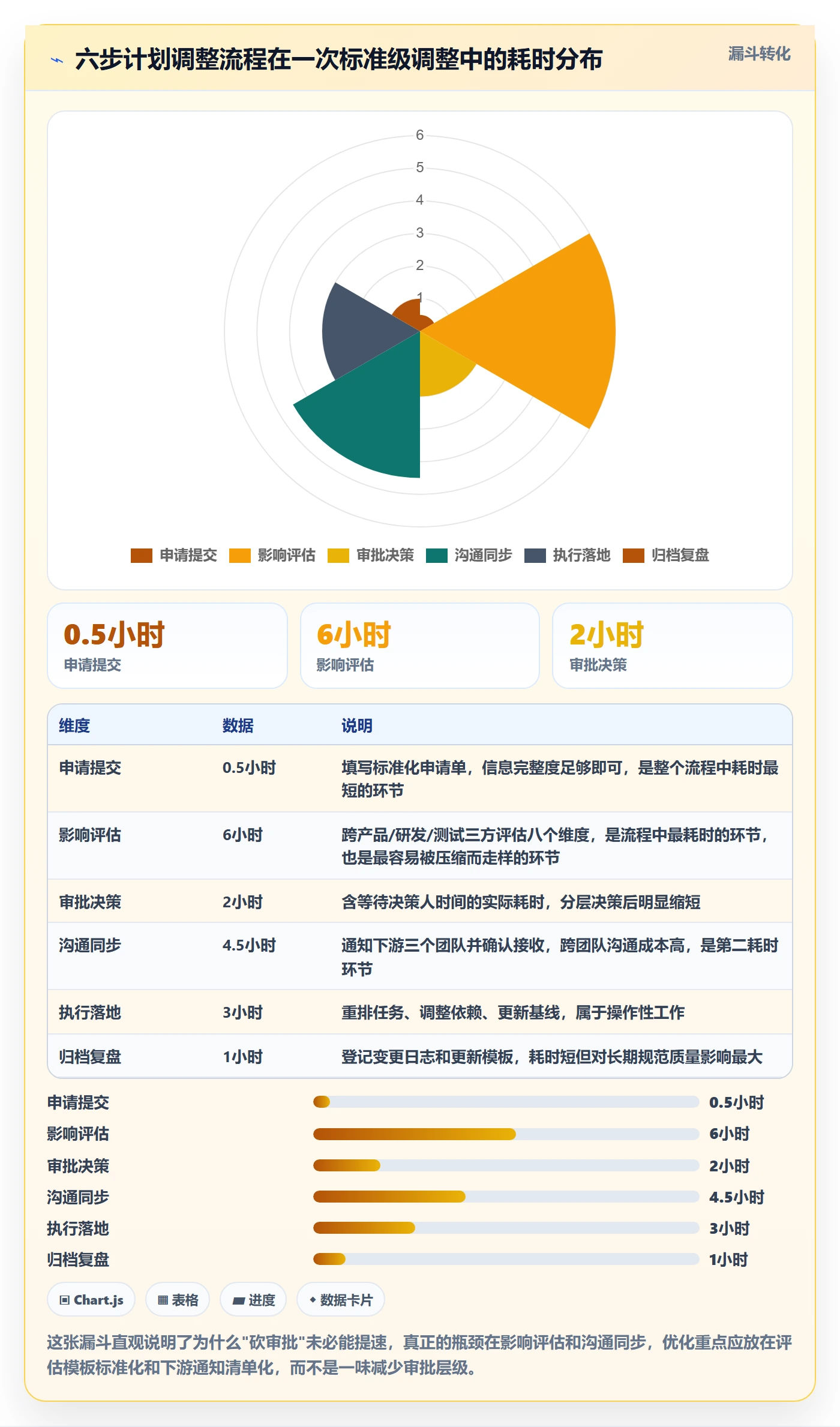Screen dimensions: 840x1427
Task: Click the 审批决策 progress bar
Action: click(506, 1165)
